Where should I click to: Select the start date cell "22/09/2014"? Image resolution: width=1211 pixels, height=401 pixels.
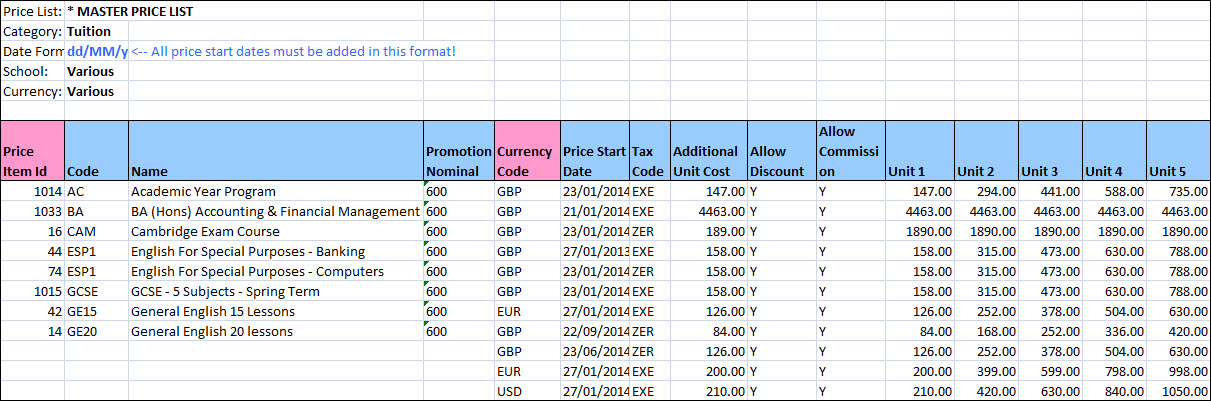coord(594,331)
